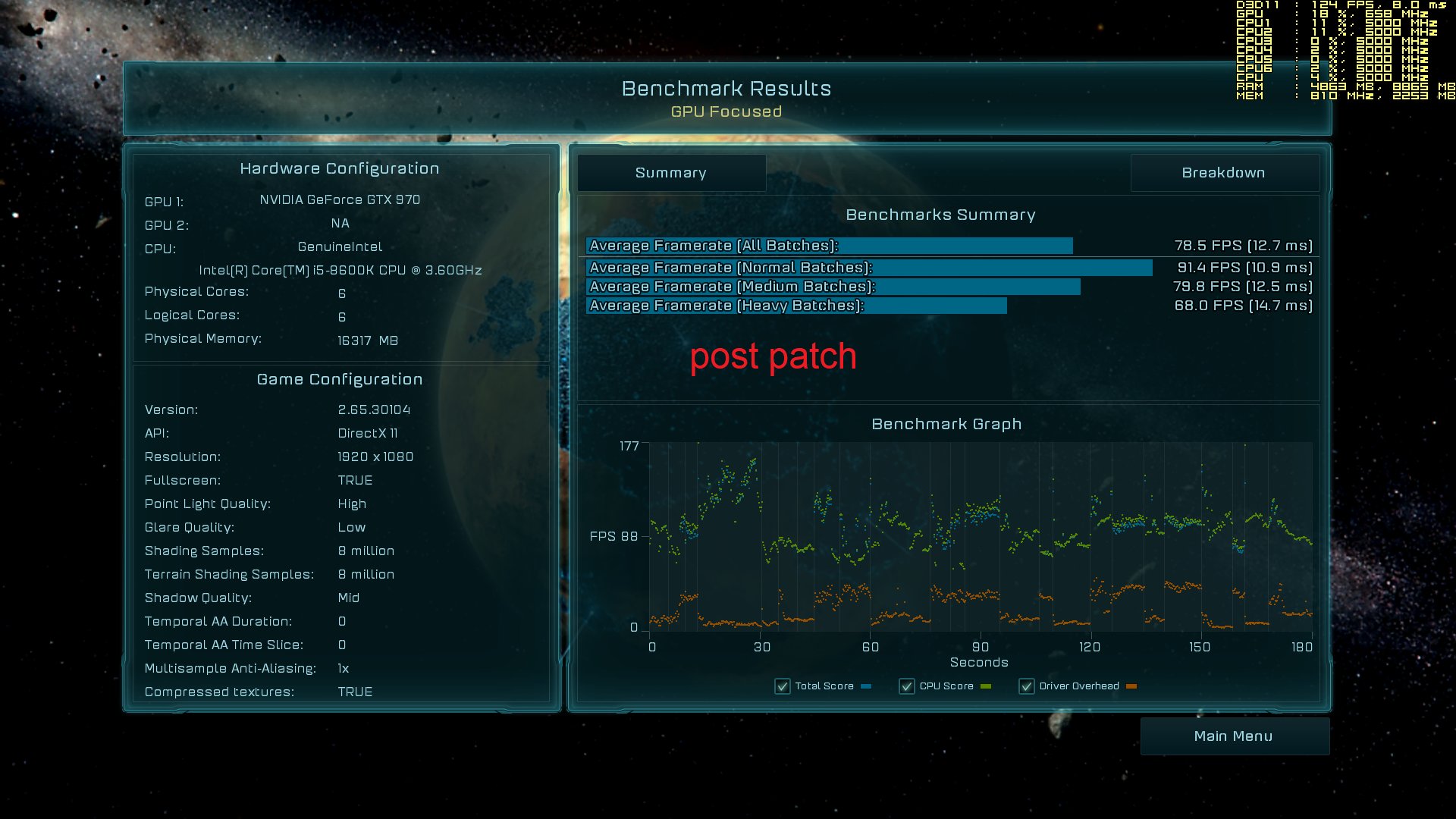The width and height of the screenshot is (1456, 819).
Task: Open the Summary tab
Action: [x=671, y=173]
